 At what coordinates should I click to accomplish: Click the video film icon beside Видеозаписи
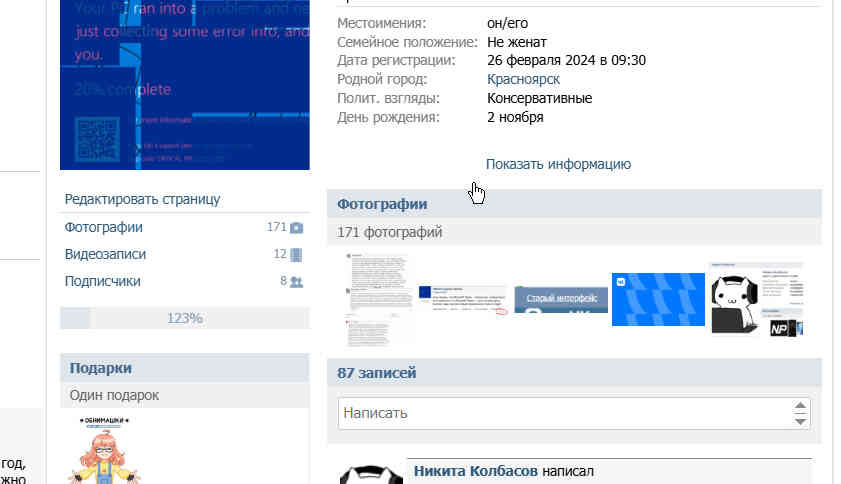pos(296,255)
